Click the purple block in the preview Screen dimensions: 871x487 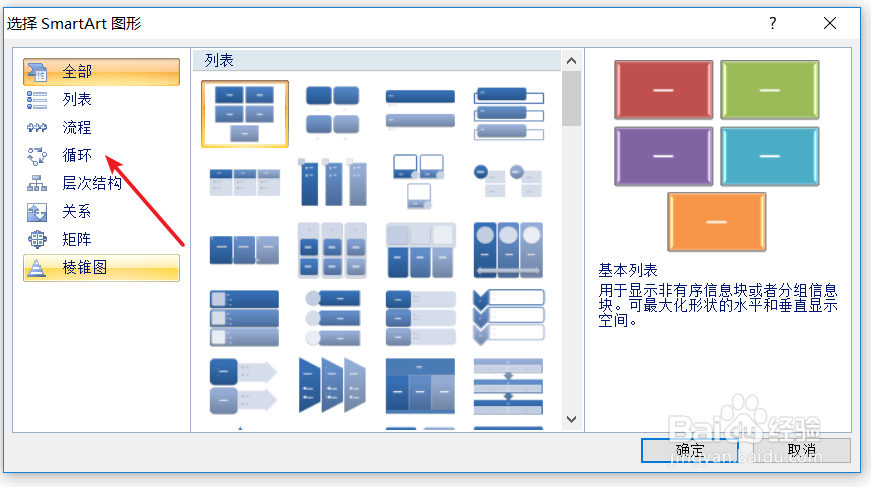[663, 156]
